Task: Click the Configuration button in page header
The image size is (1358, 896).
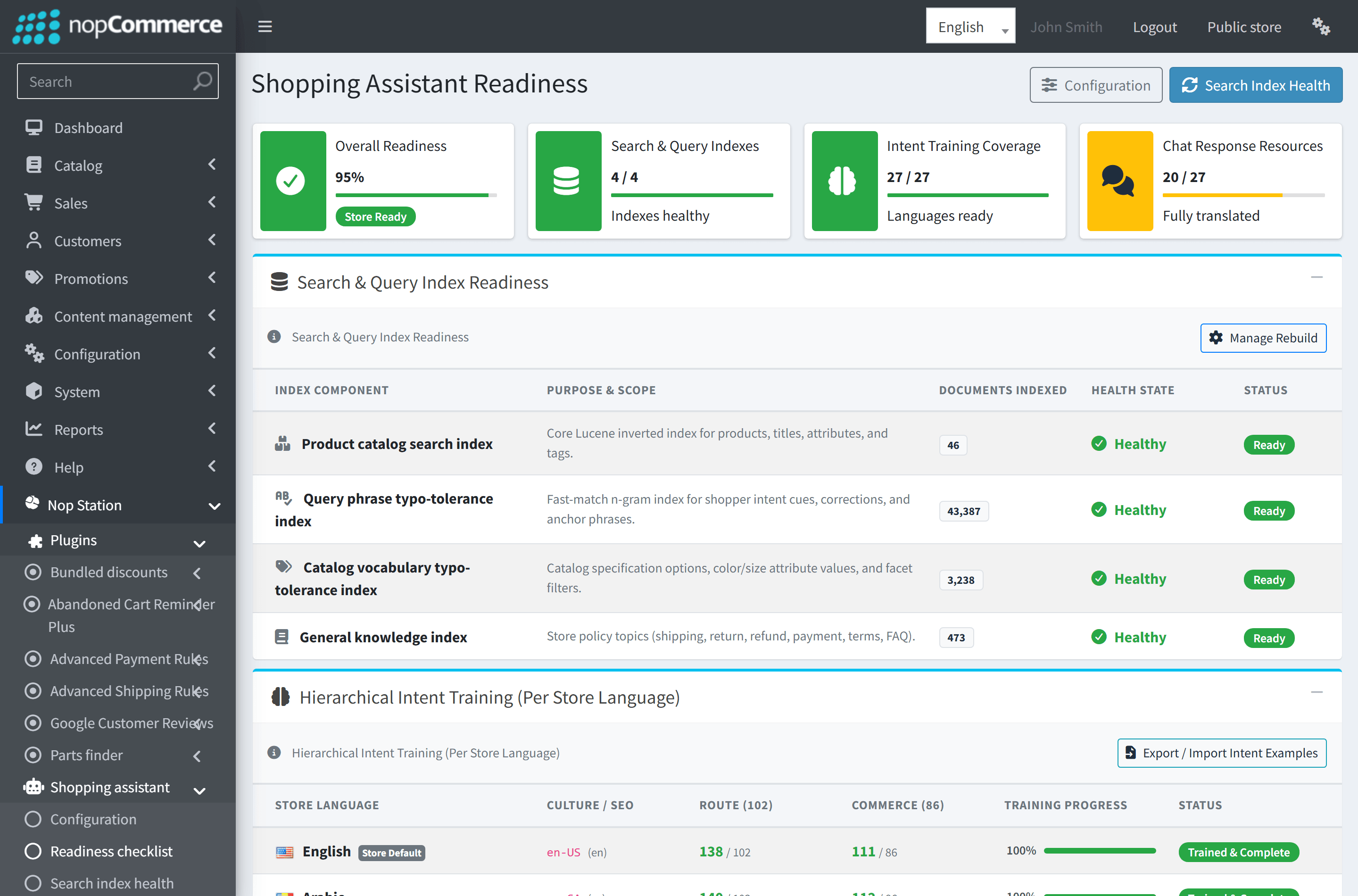Action: pos(1096,85)
